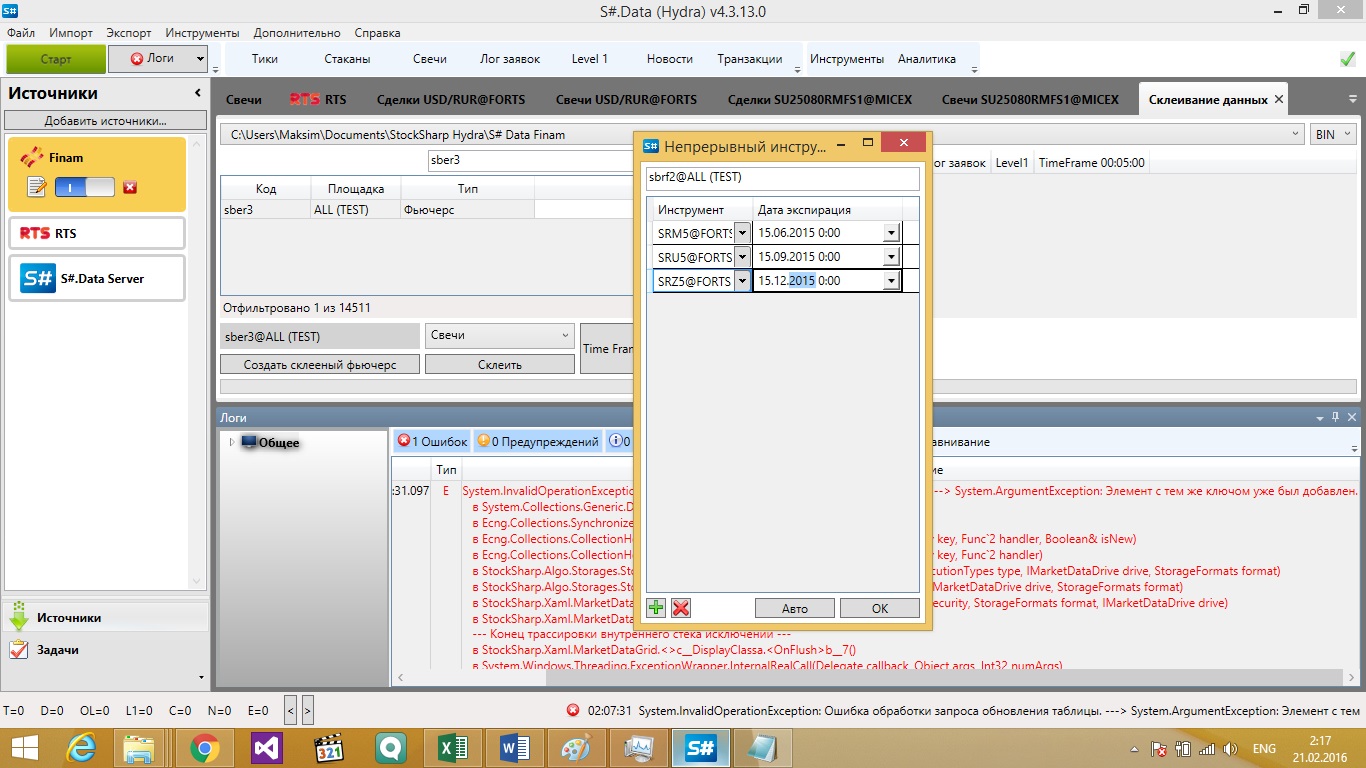
Task: Open Windows Start menu
Action: click(24, 748)
